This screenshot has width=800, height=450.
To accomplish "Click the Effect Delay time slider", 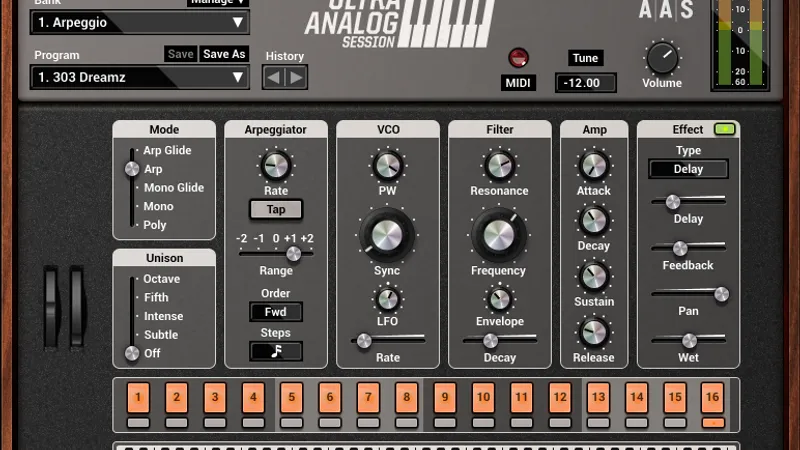I will (688, 202).
